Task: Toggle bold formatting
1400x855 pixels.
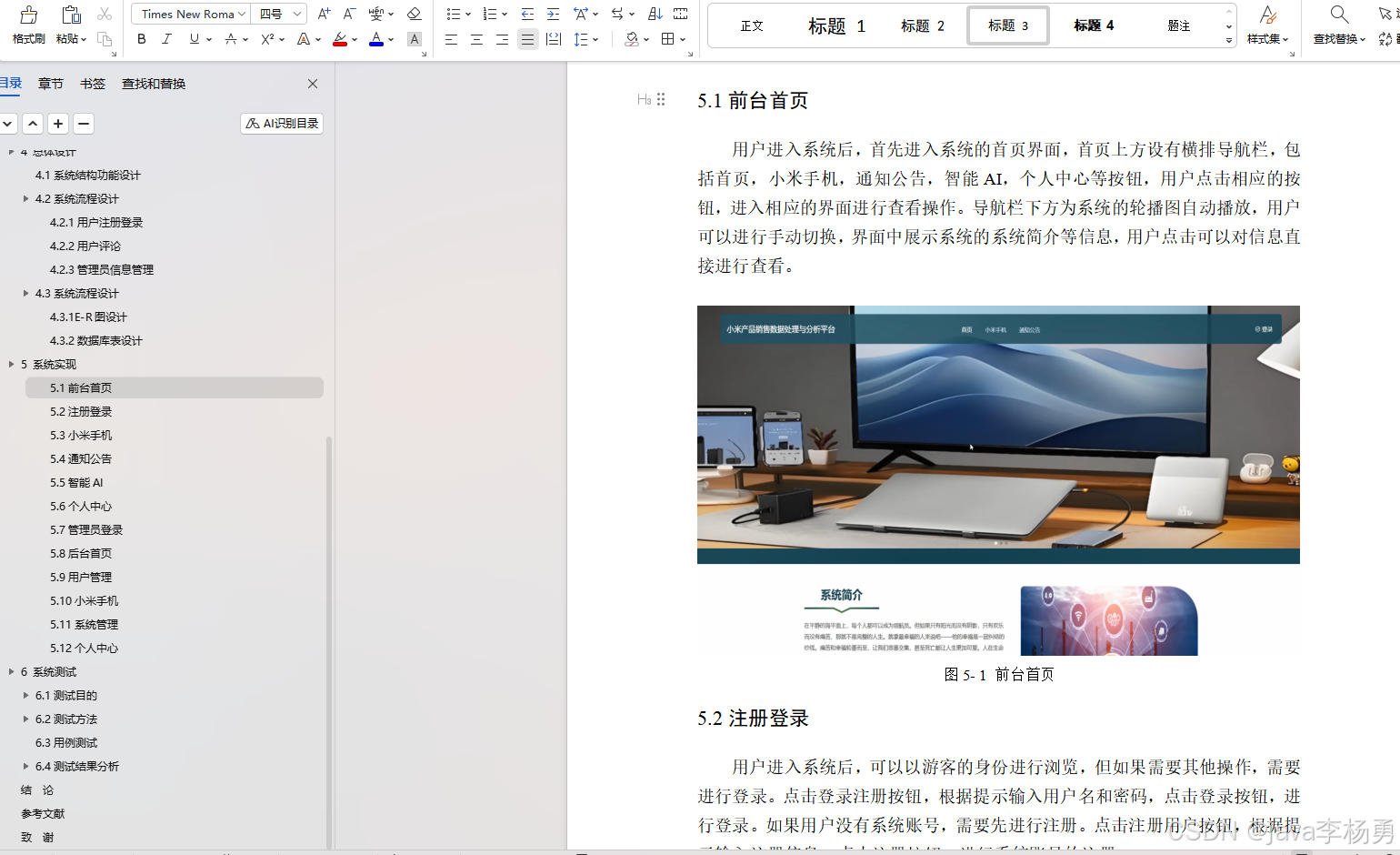Action: tap(141, 39)
